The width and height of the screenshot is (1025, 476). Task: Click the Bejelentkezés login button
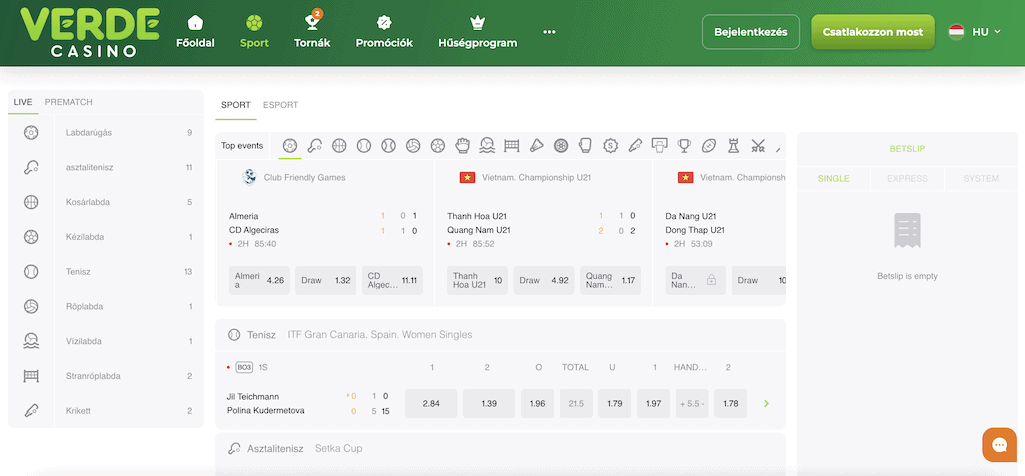[750, 32]
